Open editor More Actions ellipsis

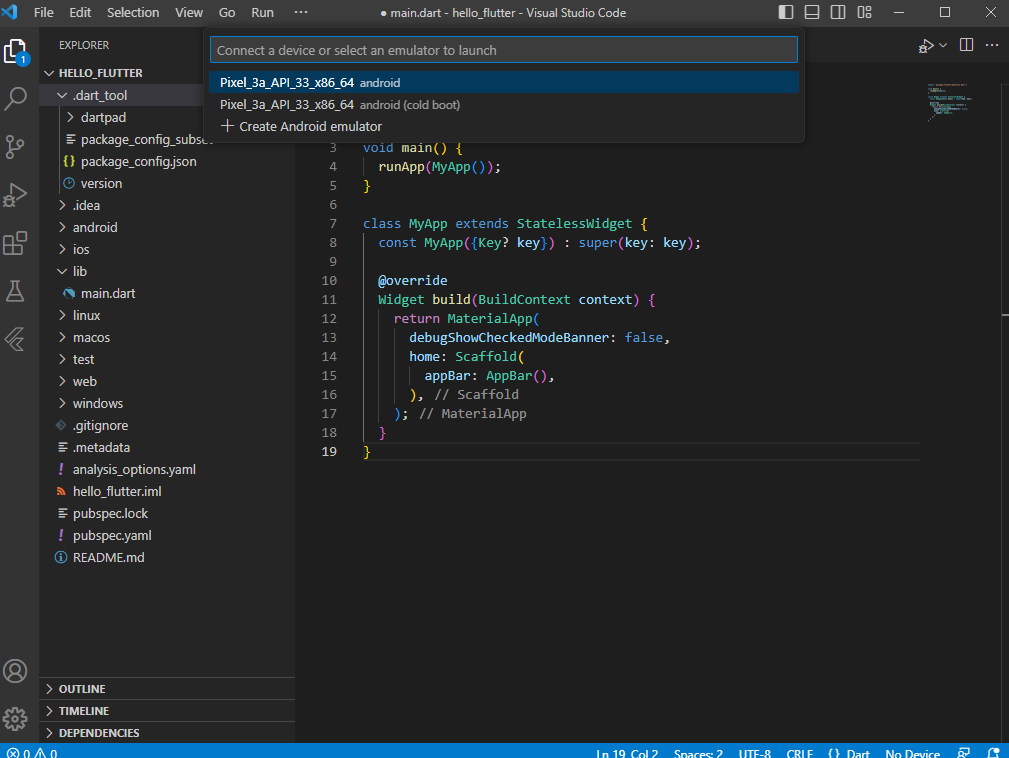(x=992, y=44)
